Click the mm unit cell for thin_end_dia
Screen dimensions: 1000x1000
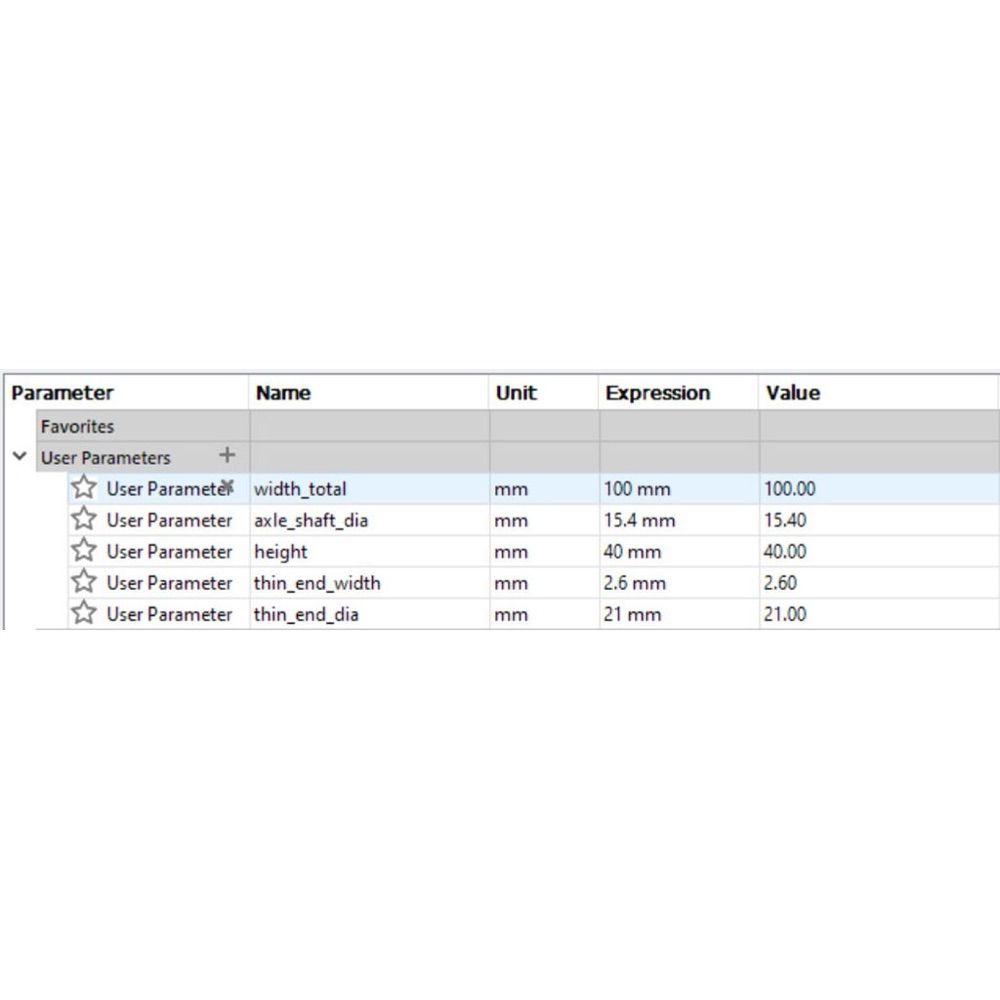click(x=545, y=614)
